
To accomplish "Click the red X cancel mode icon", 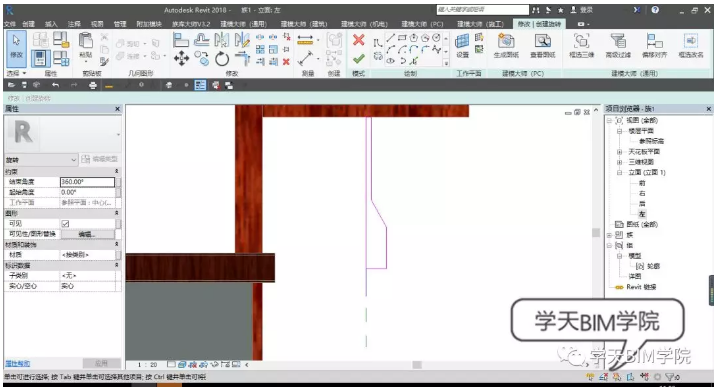I will (x=359, y=40).
